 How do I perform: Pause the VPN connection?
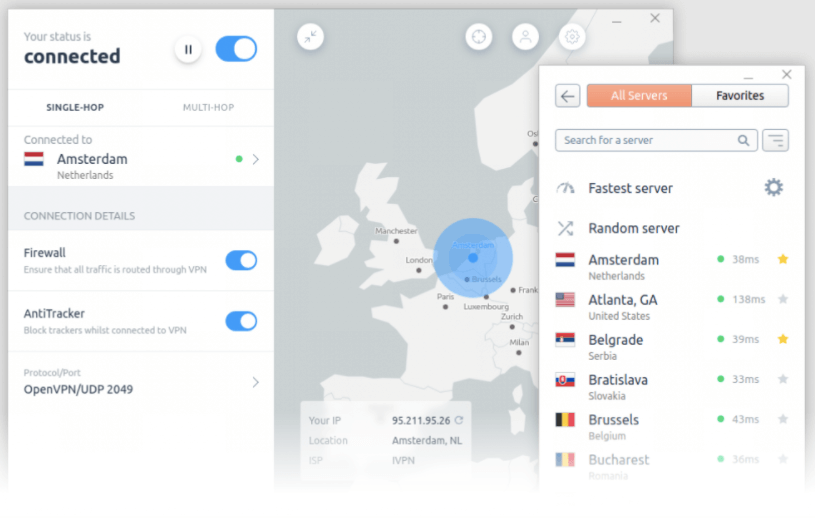188,49
